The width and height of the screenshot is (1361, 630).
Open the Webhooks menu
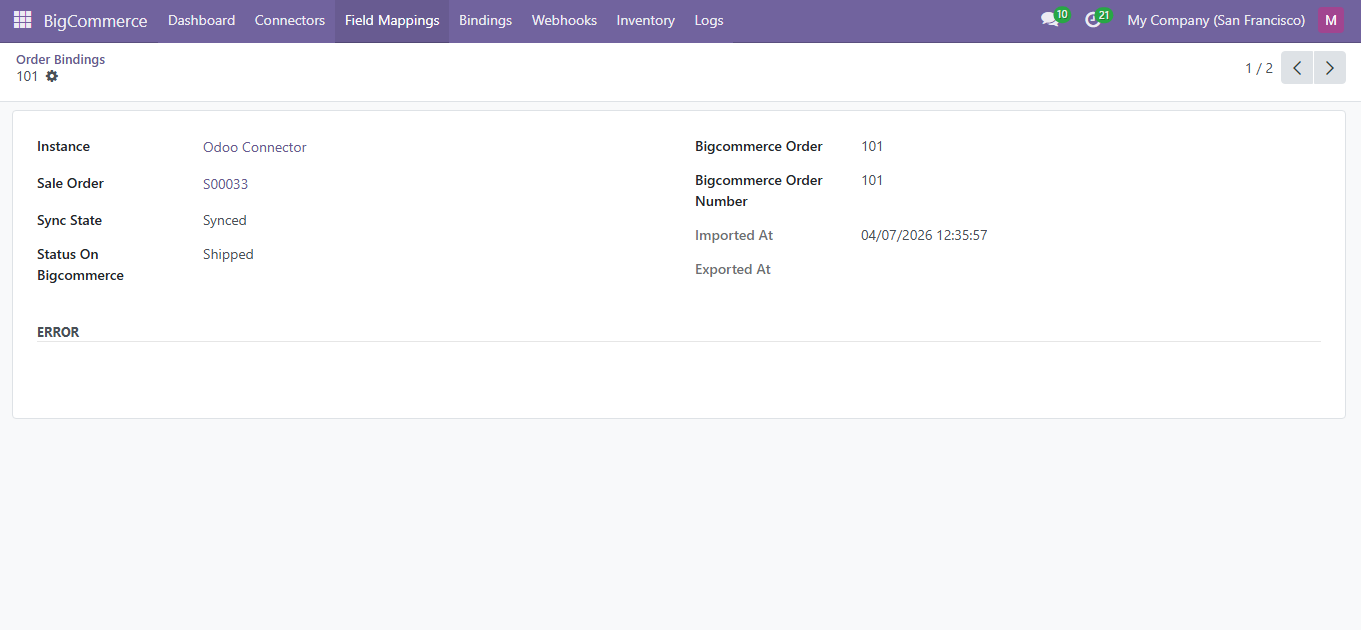click(x=564, y=20)
